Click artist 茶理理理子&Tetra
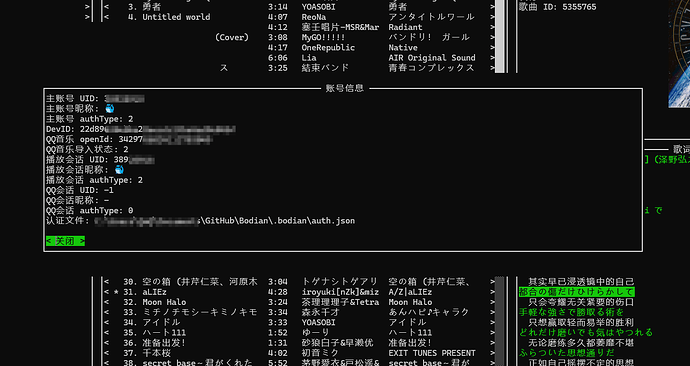 click(340, 302)
